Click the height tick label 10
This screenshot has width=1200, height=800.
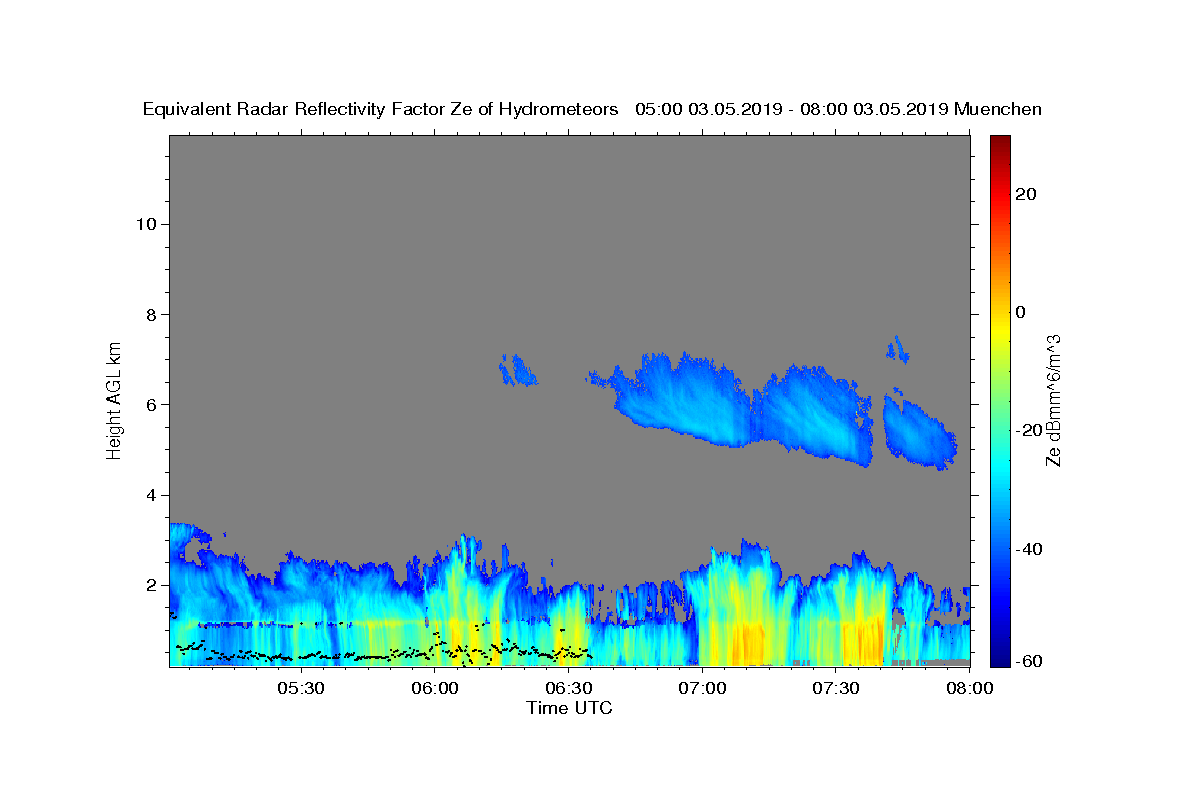pyautogui.click(x=146, y=224)
